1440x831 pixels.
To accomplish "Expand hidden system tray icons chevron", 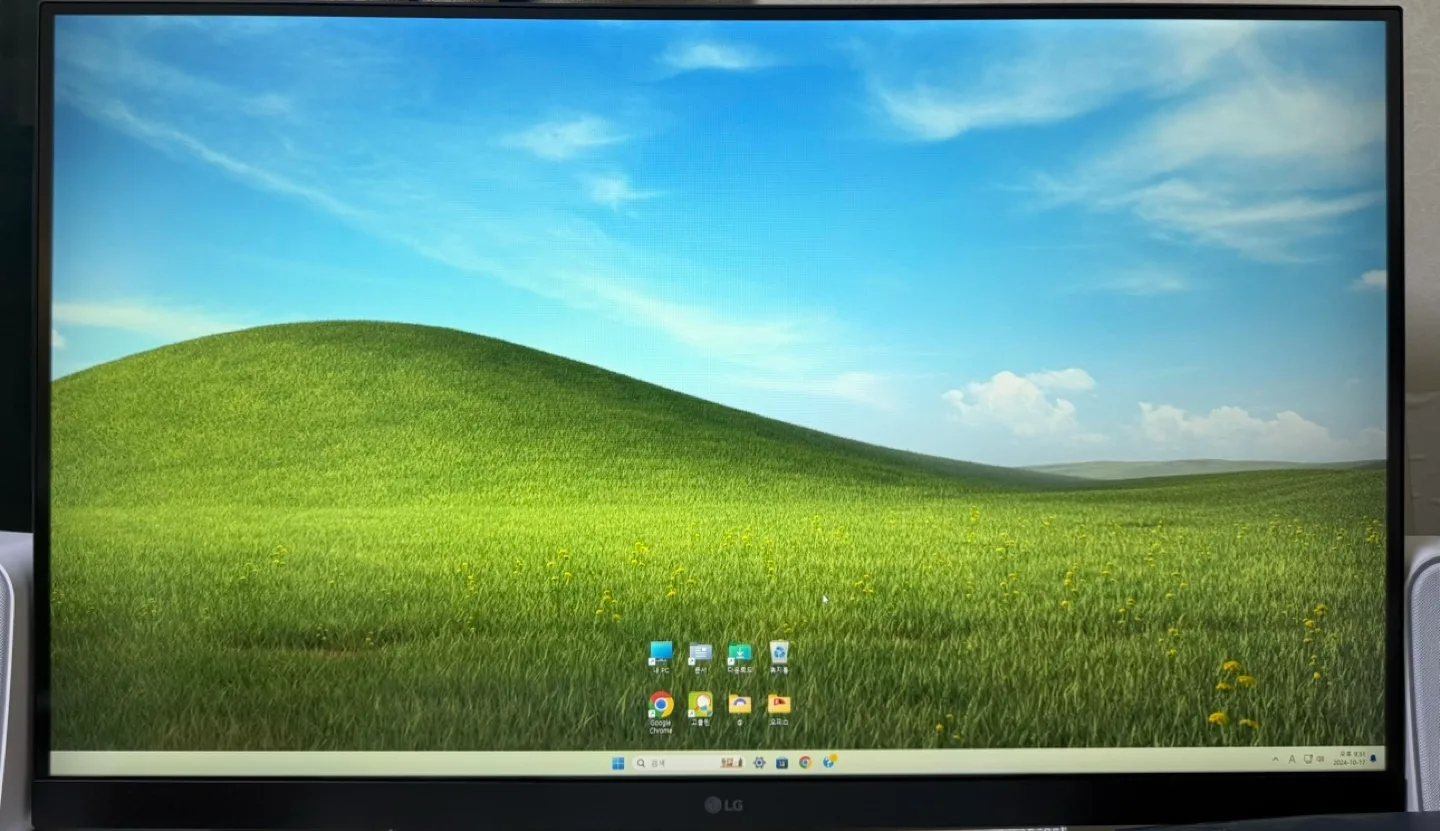I will point(1275,759).
